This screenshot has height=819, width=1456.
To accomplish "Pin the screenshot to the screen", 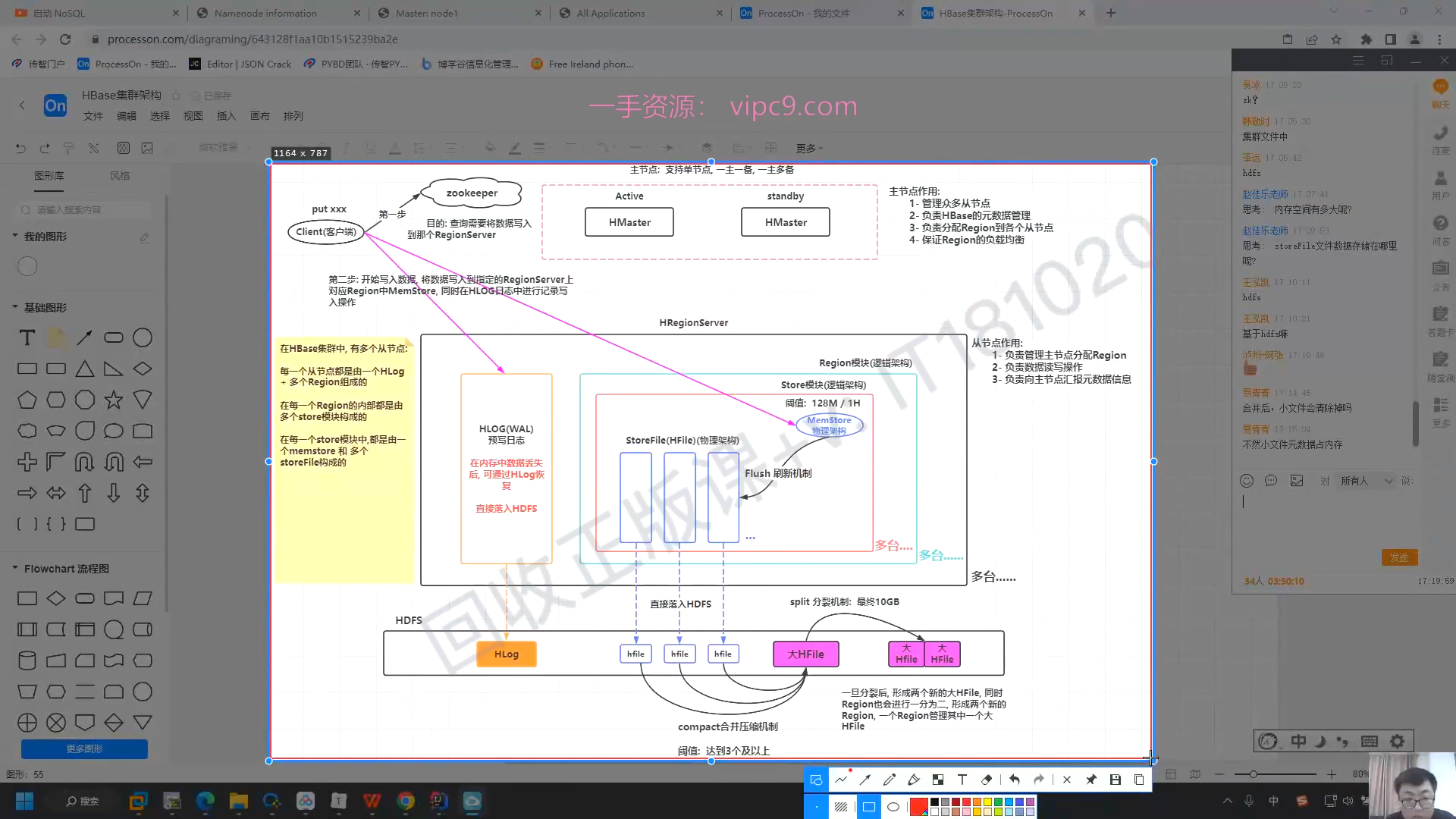I will pos(1091,780).
